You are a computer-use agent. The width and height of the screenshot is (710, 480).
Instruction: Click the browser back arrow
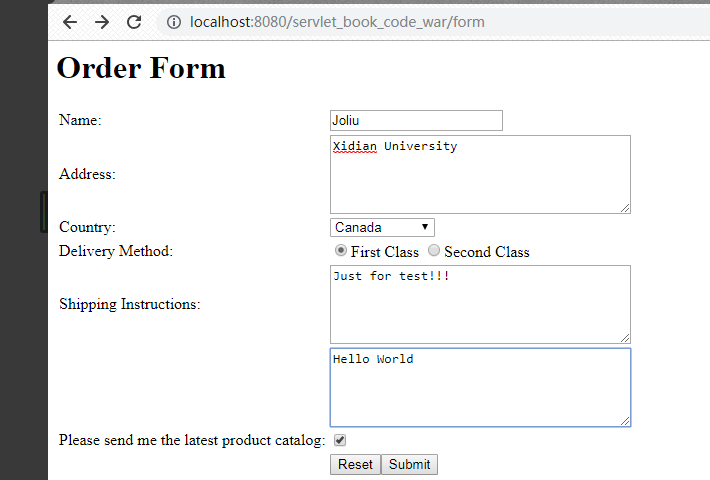(x=69, y=22)
